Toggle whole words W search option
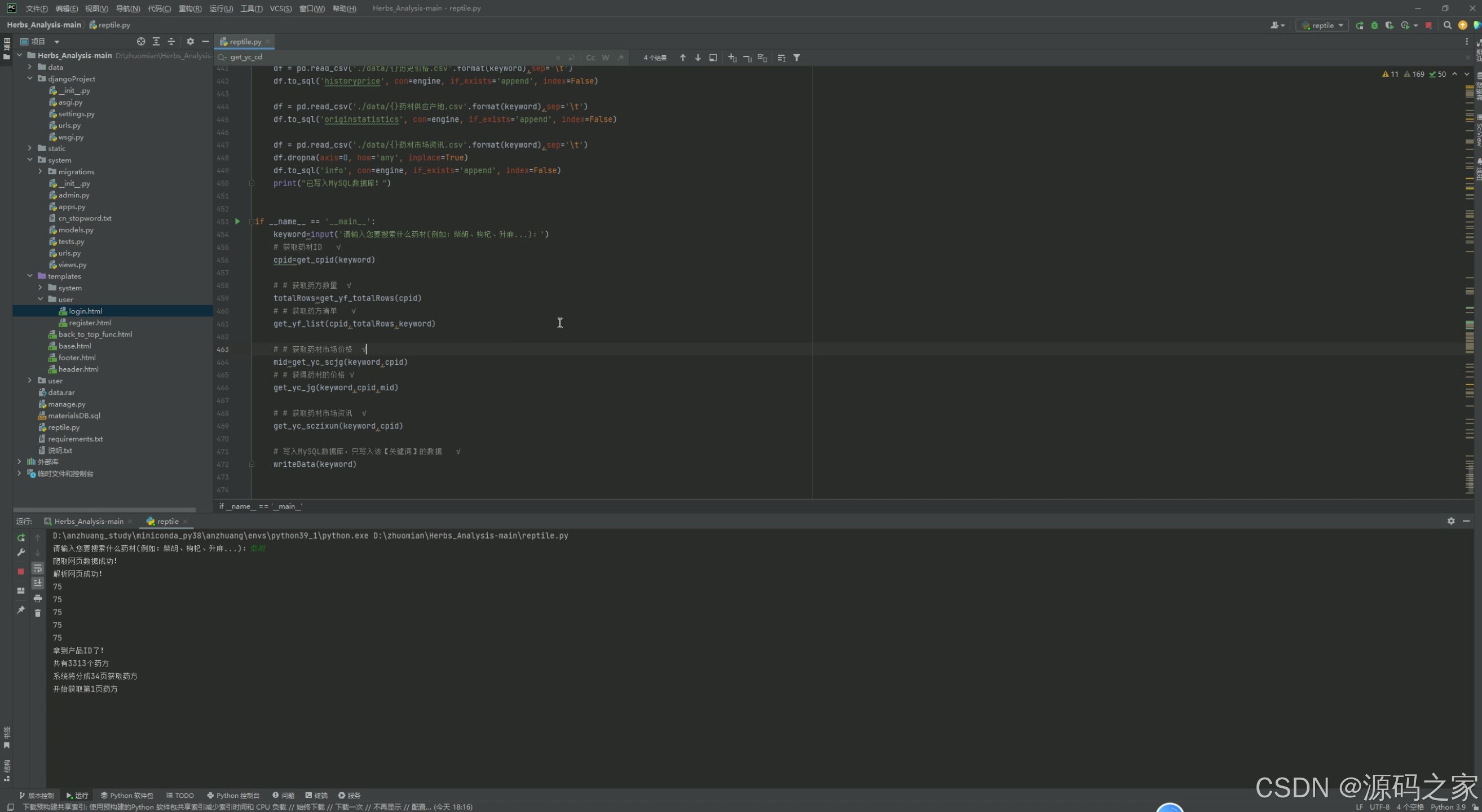The width and height of the screenshot is (1482, 812). pos(605,58)
